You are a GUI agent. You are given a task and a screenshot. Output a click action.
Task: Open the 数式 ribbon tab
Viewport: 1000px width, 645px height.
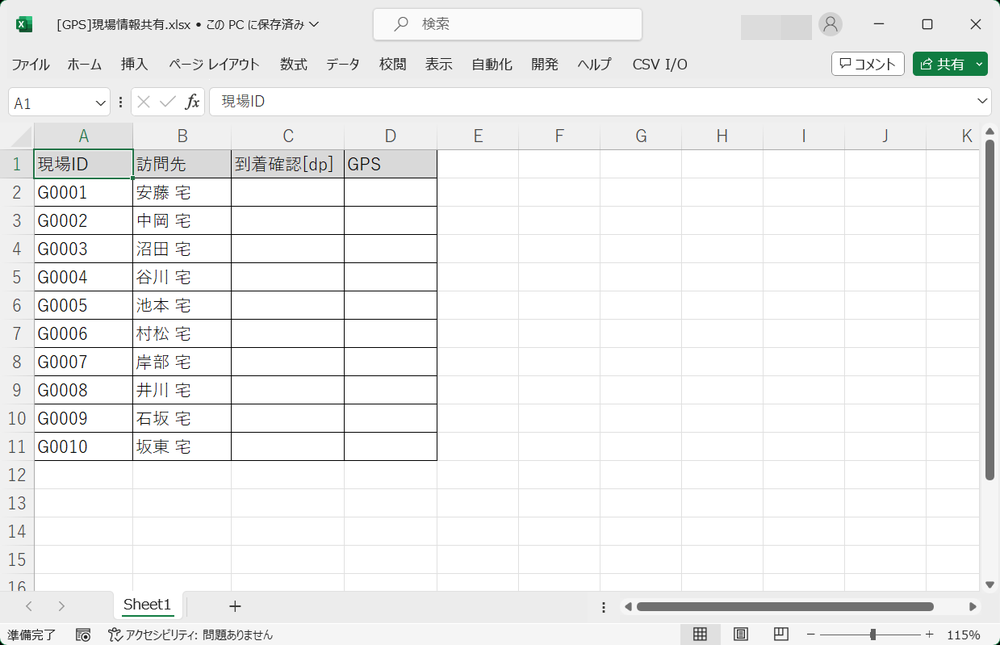pos(293,64)
